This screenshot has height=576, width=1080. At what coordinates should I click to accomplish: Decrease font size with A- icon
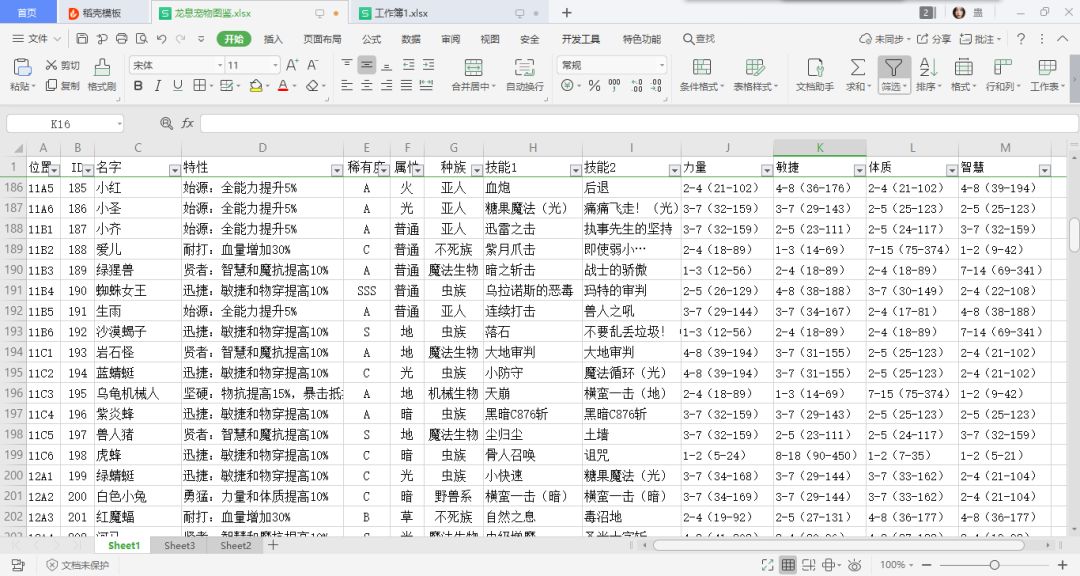coord(313,65)
